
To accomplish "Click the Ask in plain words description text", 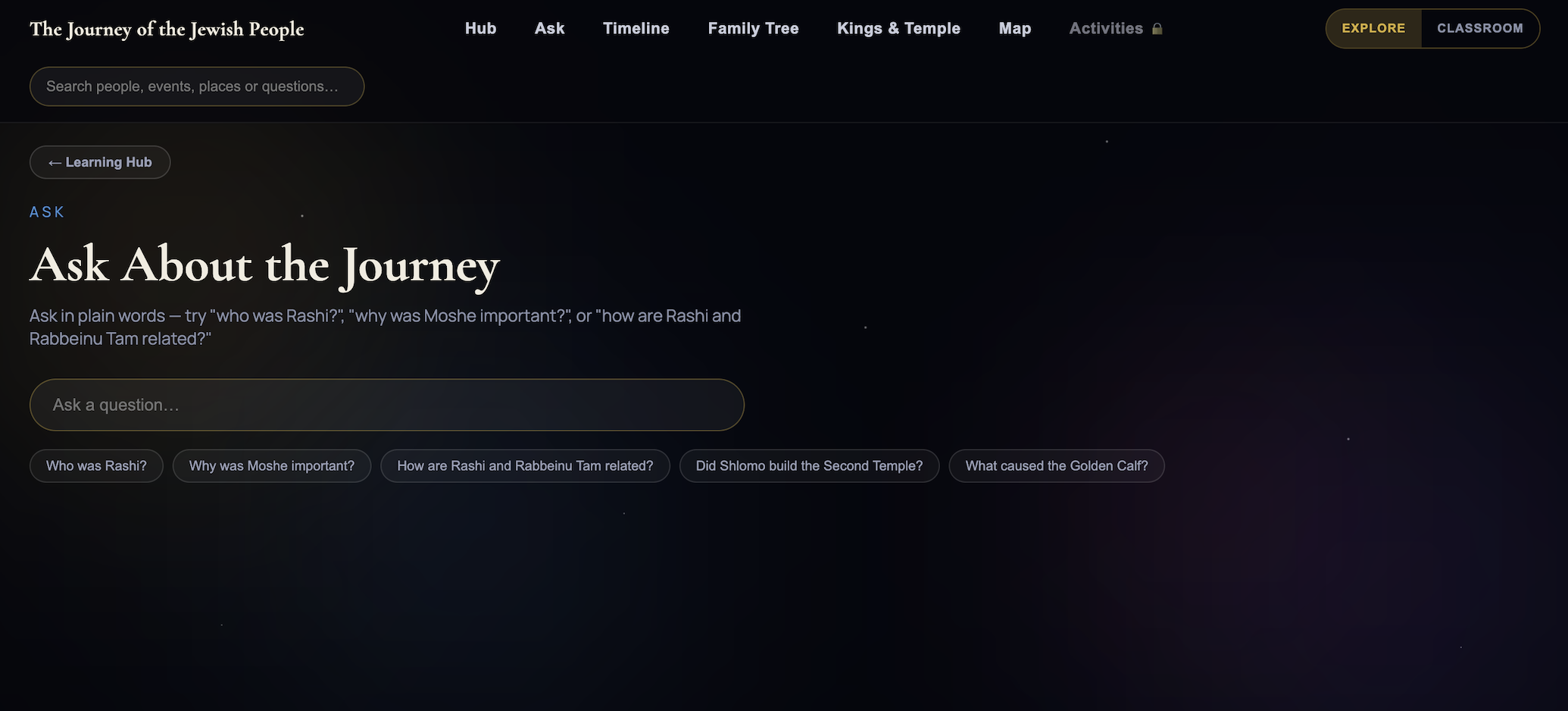I will (385, 327).
